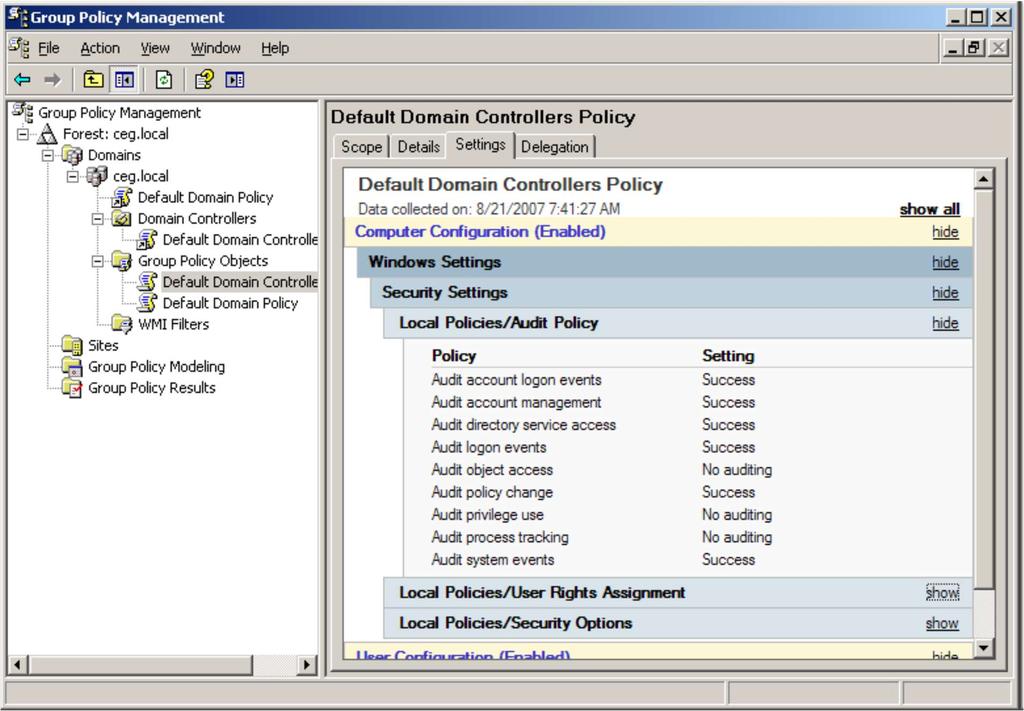Screen dimensions: 1024x711
Task: Click the Up one level toolbar icon
Action: click(x=93, y=80)
